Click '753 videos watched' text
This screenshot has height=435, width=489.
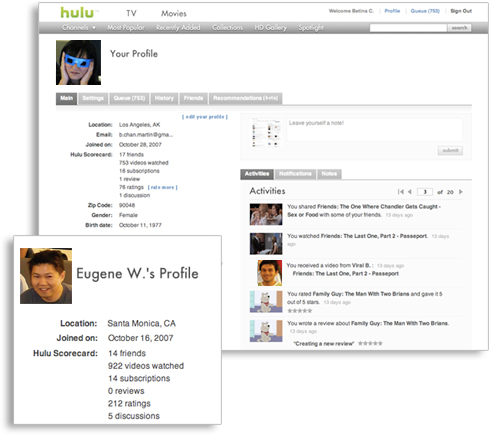(144, 163)
